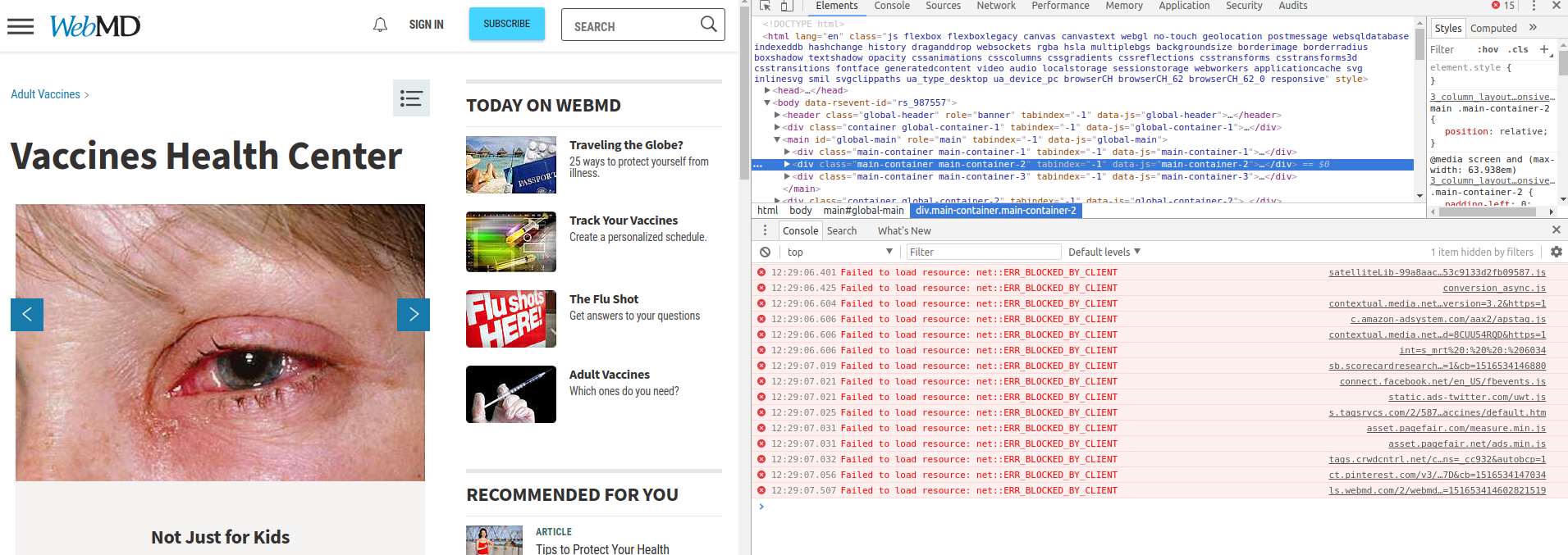
Task: Open notifications bell on WebMD header
Action: click(x=380, y=25)
